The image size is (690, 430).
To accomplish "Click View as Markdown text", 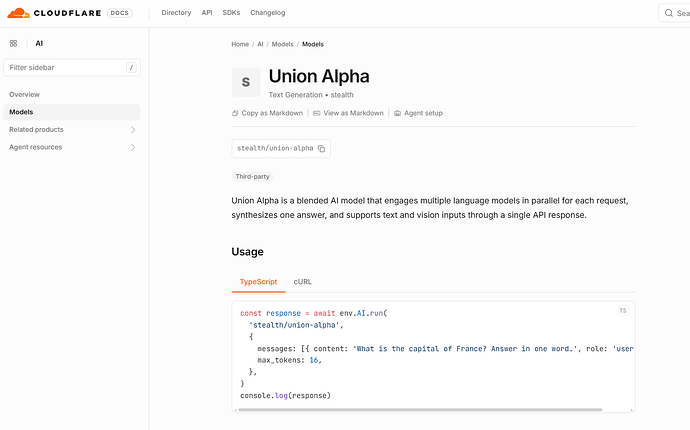I will click(353, 113).
